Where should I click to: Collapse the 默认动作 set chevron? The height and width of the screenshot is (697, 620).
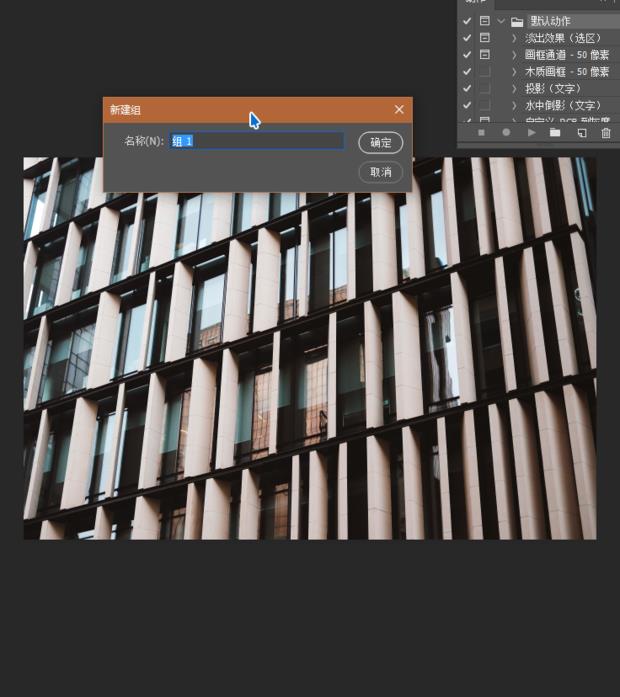pyautogui.click(x=501, y=21)
